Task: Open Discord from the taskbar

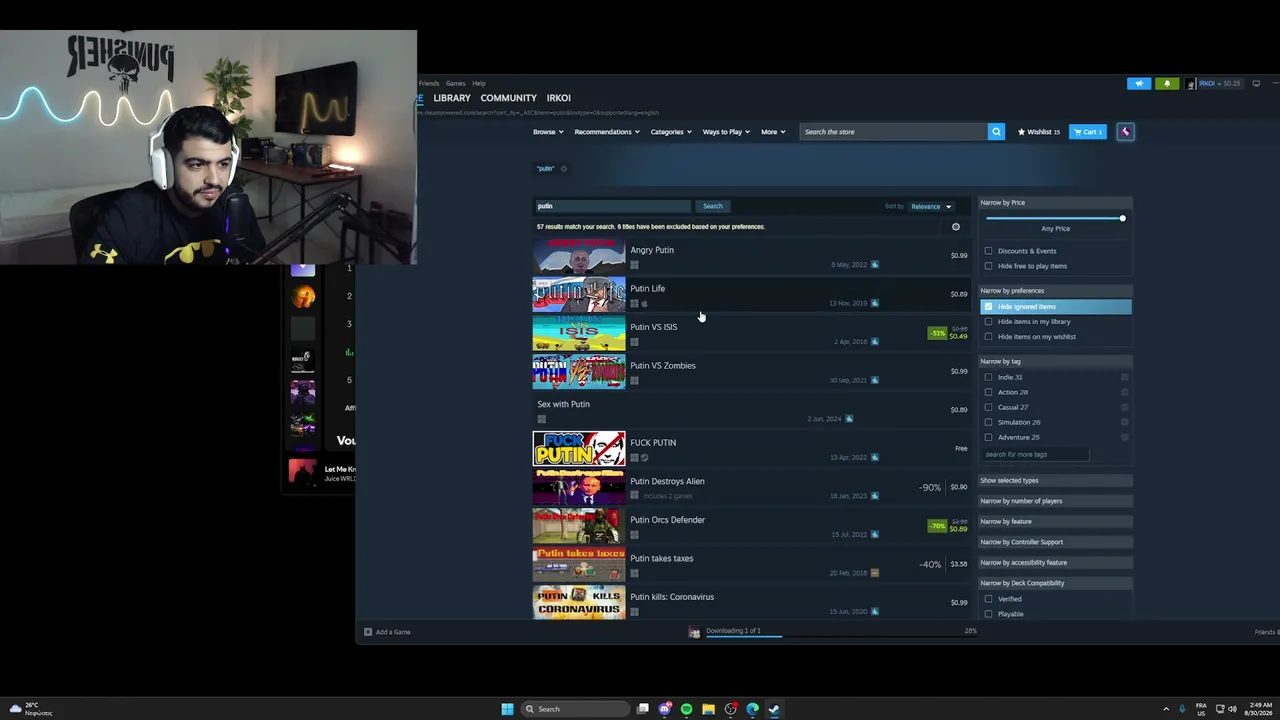Action: tap(665, 709)
